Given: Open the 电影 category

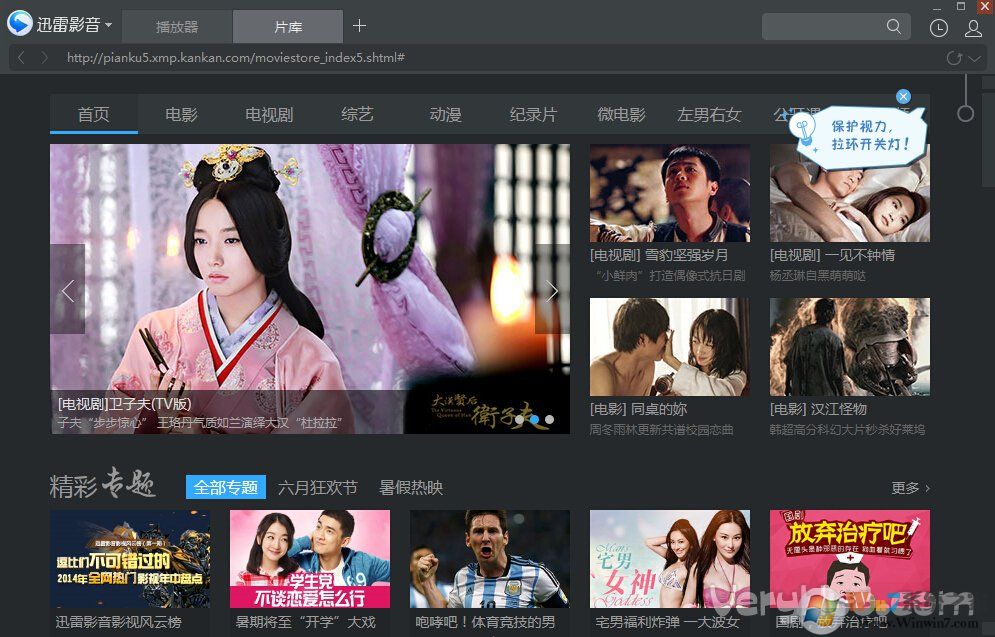Looking at the screenshot, I should tap(181, 114).
